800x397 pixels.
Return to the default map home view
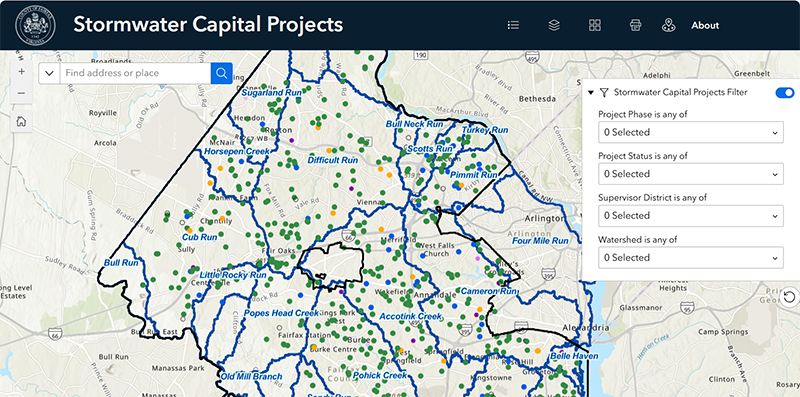[21, 121]
